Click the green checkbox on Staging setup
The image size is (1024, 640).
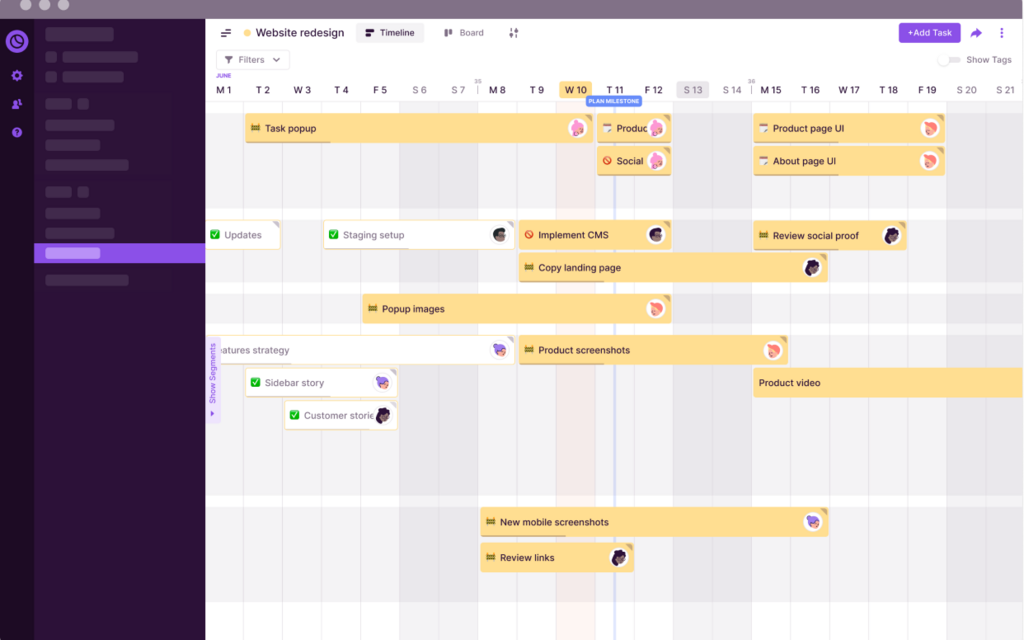[333, 235]
